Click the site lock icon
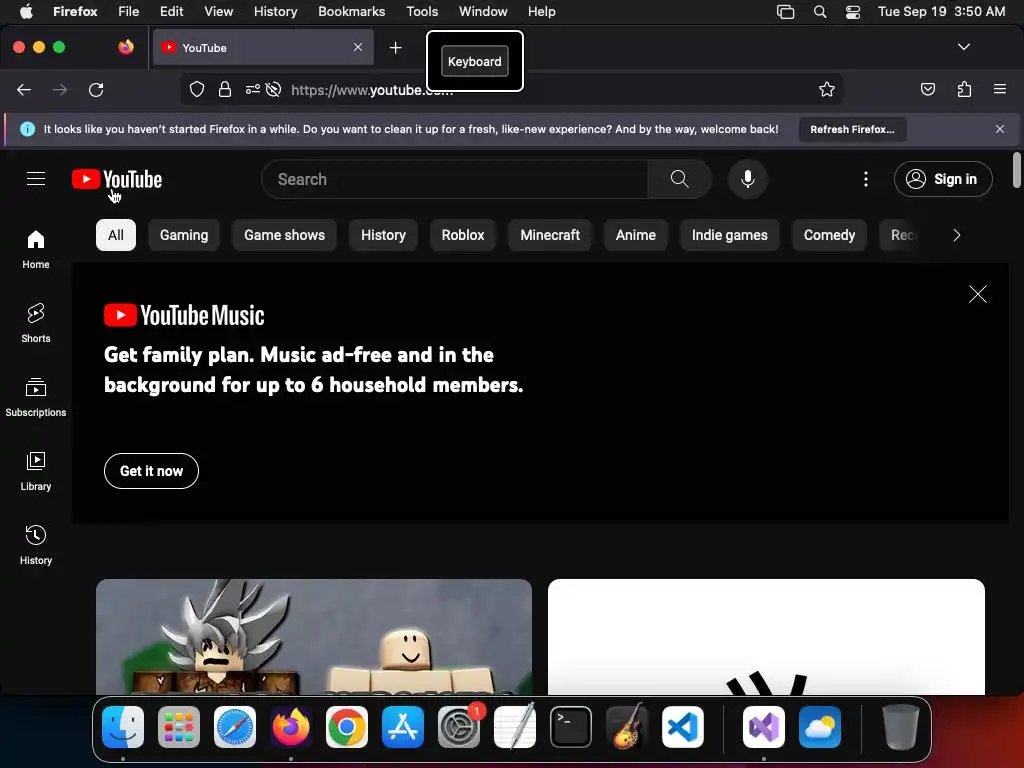The width and height of the screenshot is (1024, 768). pos(225,89)
